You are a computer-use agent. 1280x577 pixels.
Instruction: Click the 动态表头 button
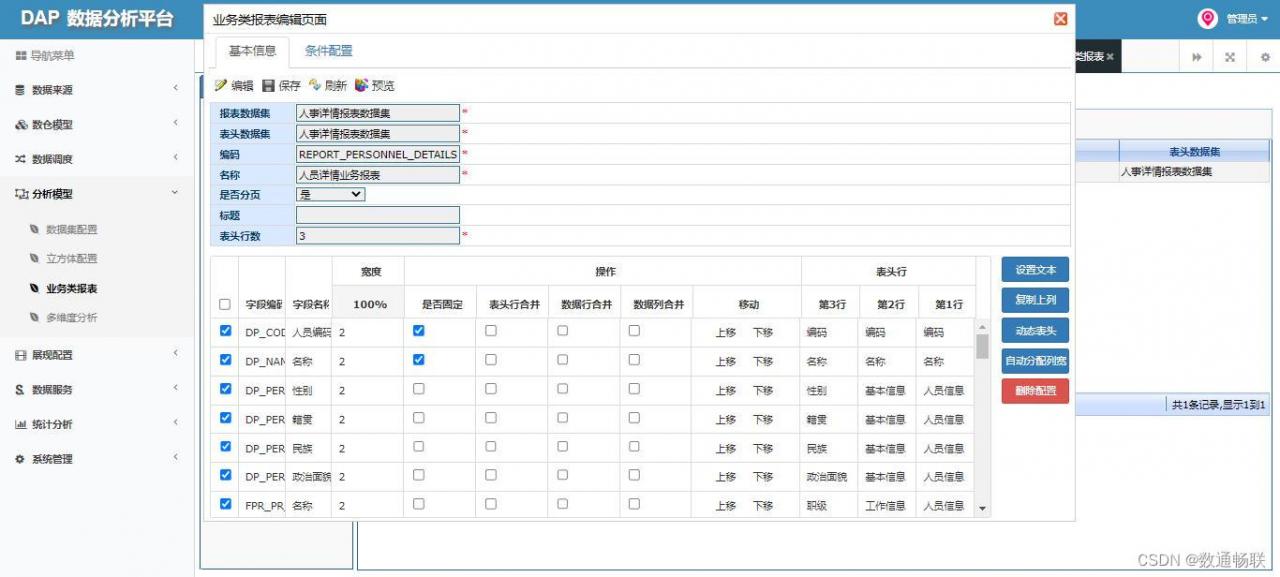(x=1035, y=330)
